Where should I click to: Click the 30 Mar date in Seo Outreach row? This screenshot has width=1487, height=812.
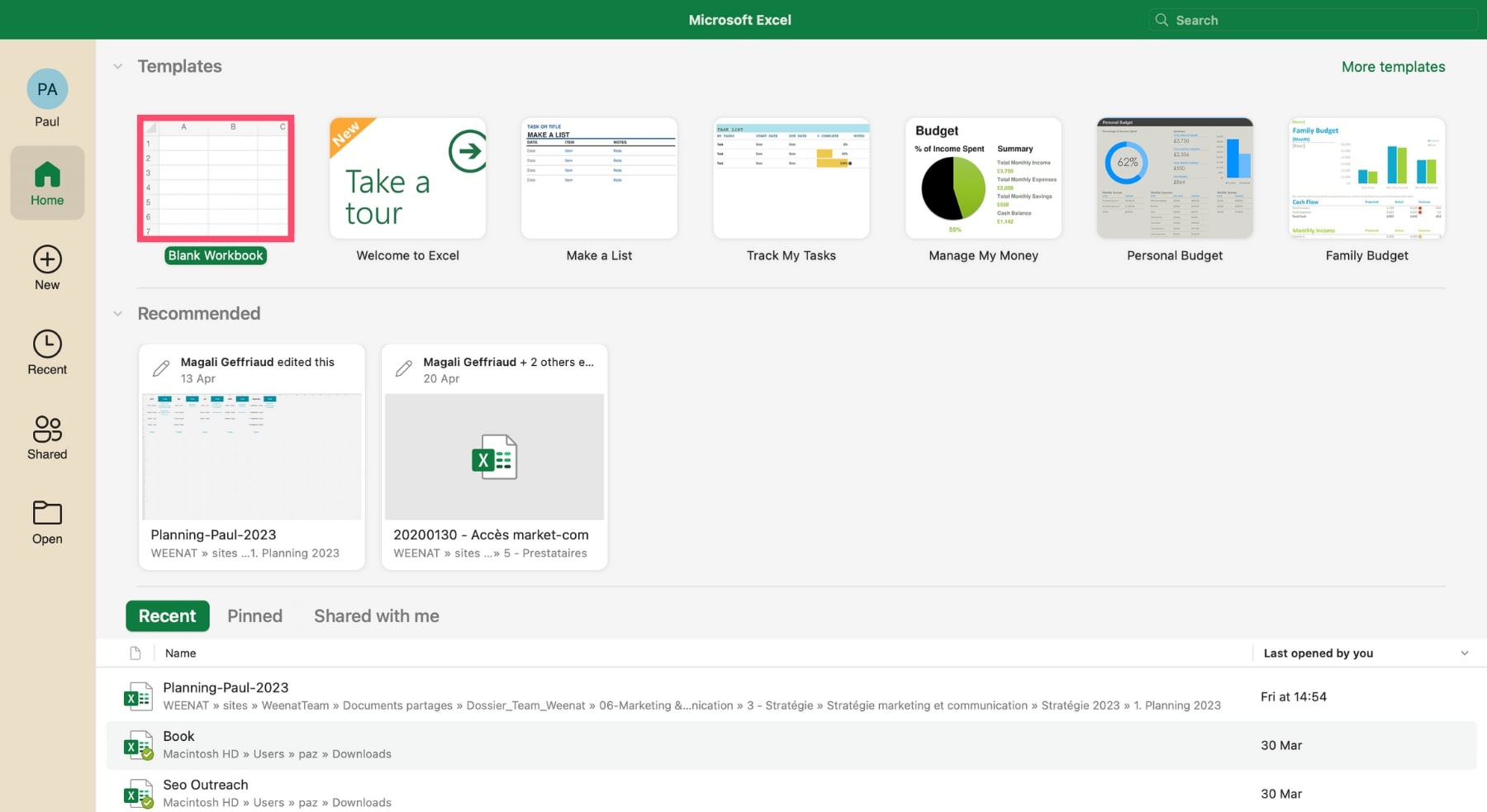(1281, 795)
